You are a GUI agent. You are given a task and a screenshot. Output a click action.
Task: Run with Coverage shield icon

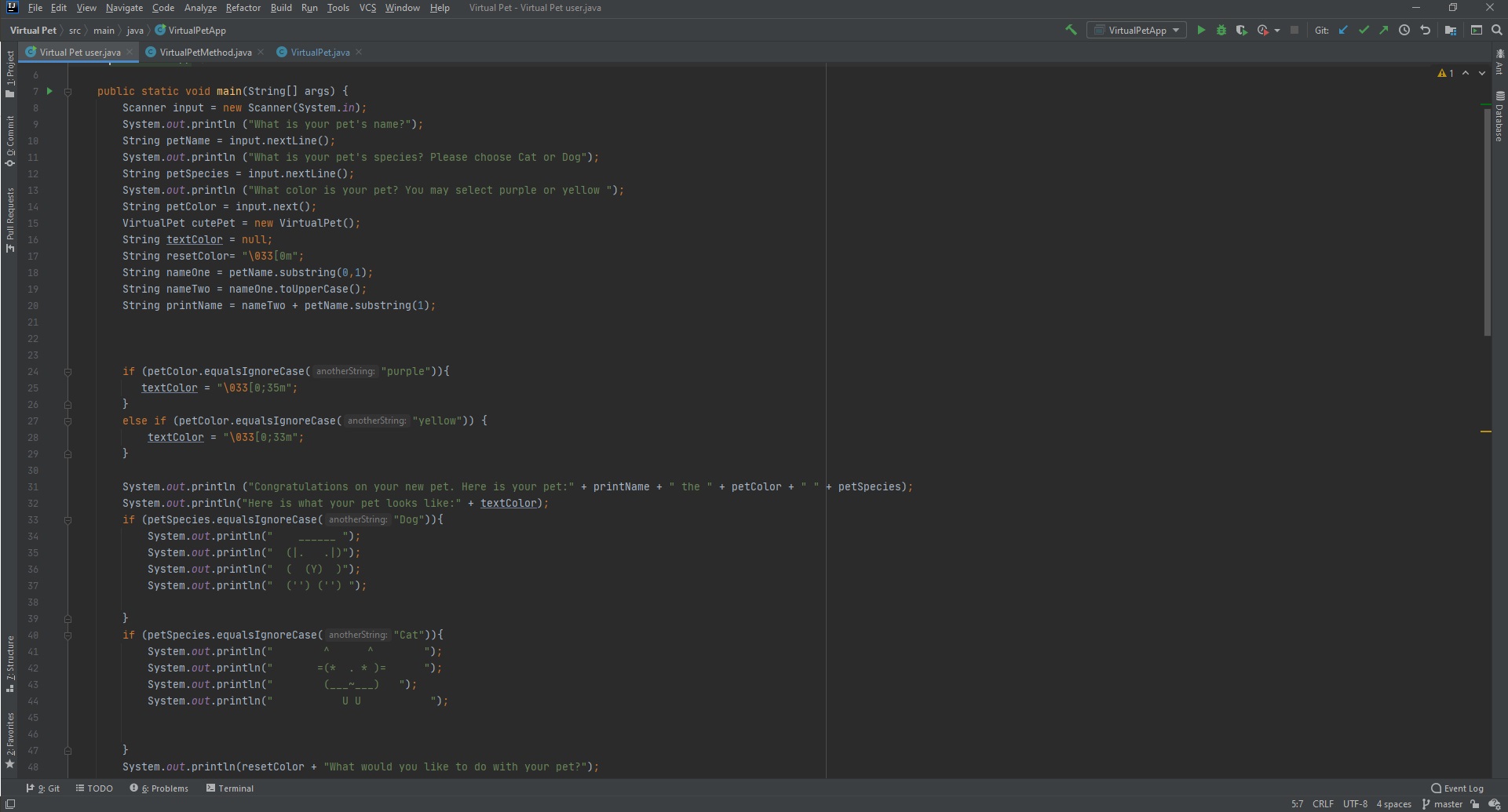pos(1241,30)
